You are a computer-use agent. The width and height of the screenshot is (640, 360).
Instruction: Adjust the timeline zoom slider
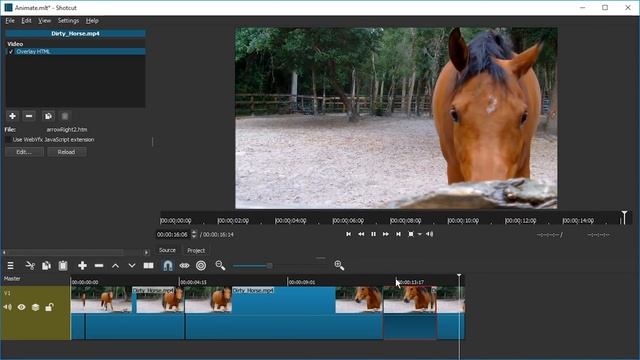pyautogui.click(x=269, y=266)
